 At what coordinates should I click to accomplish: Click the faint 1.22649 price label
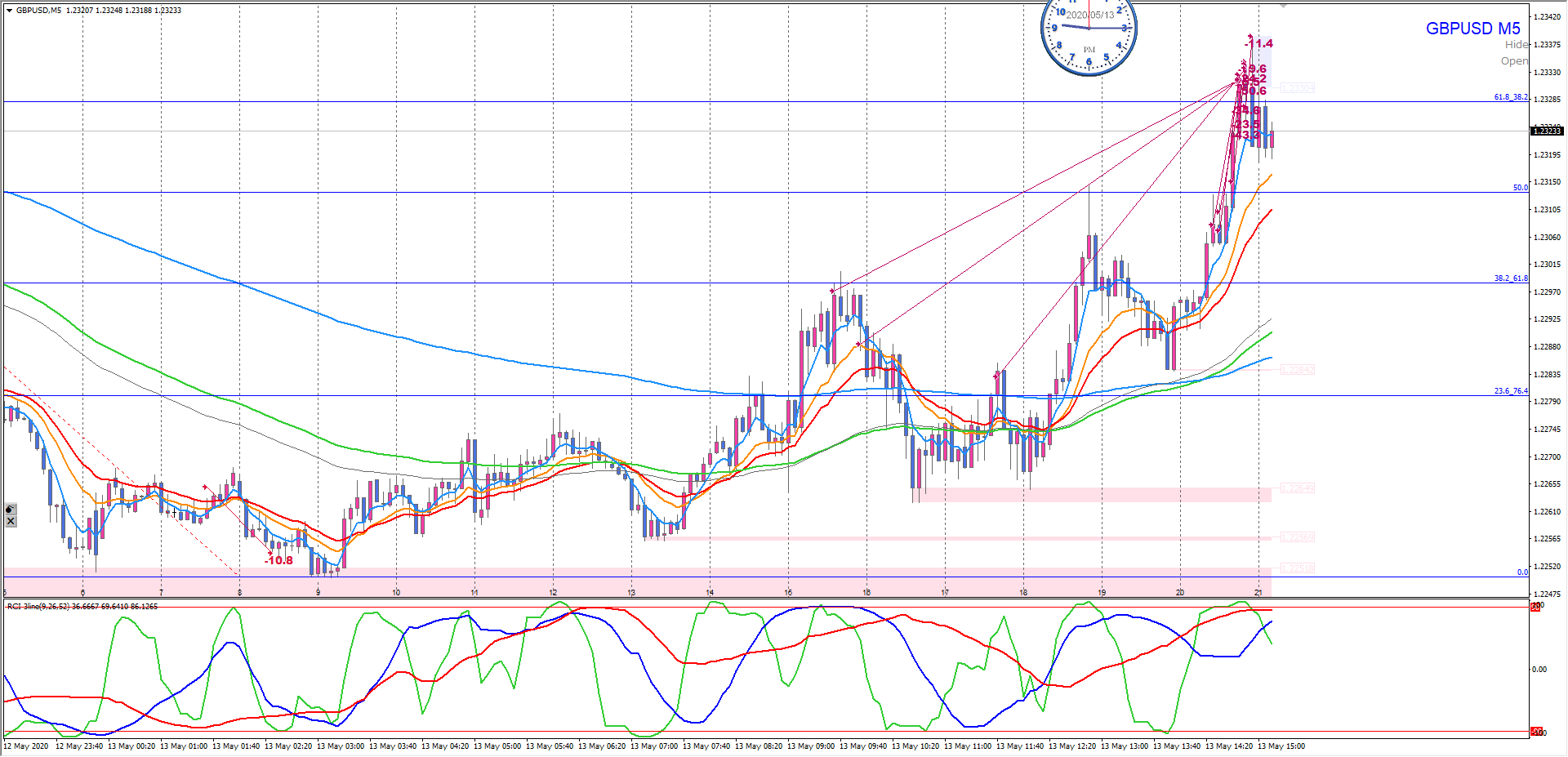(1297, 488)
